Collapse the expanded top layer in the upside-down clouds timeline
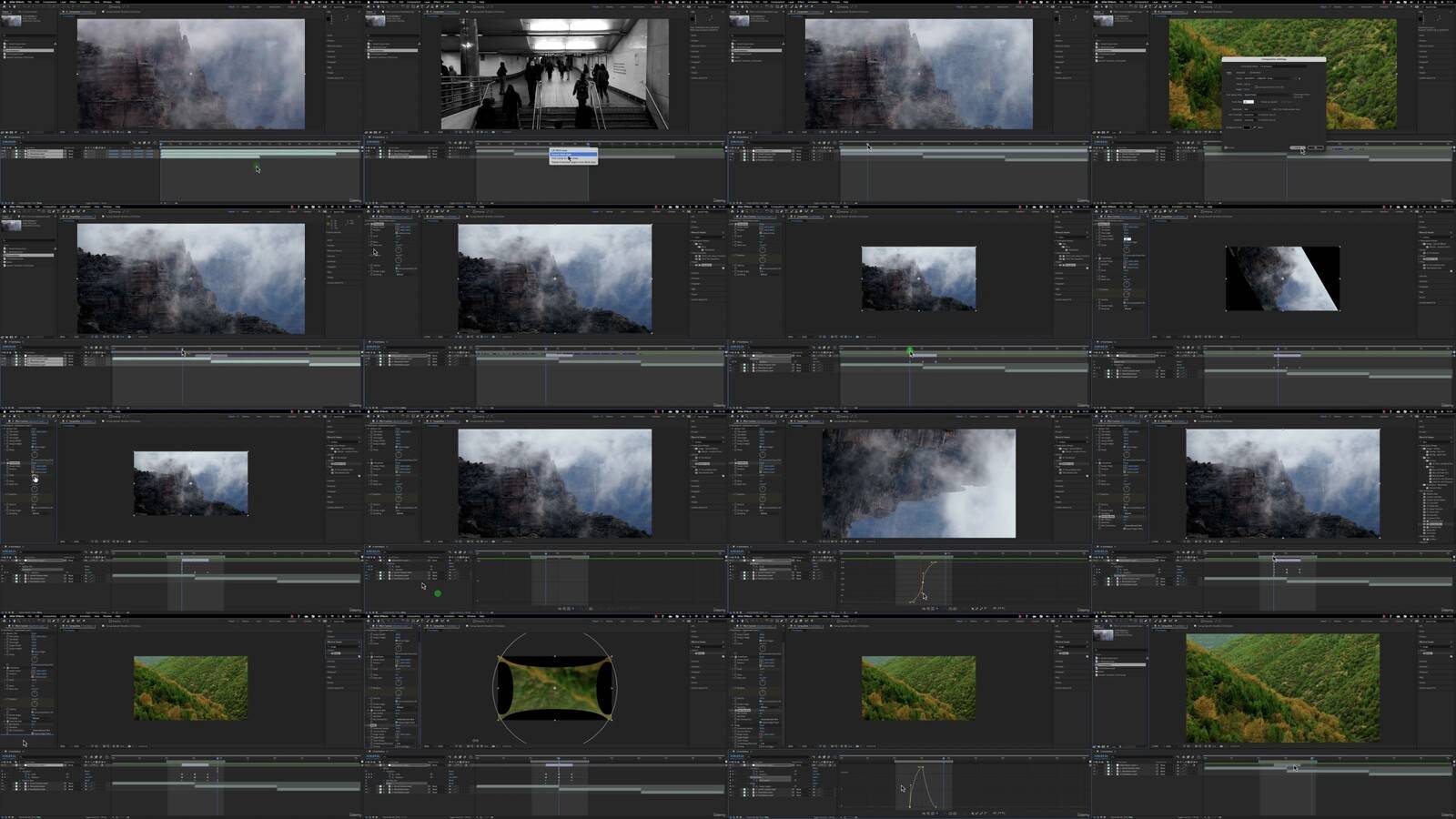 750,561
